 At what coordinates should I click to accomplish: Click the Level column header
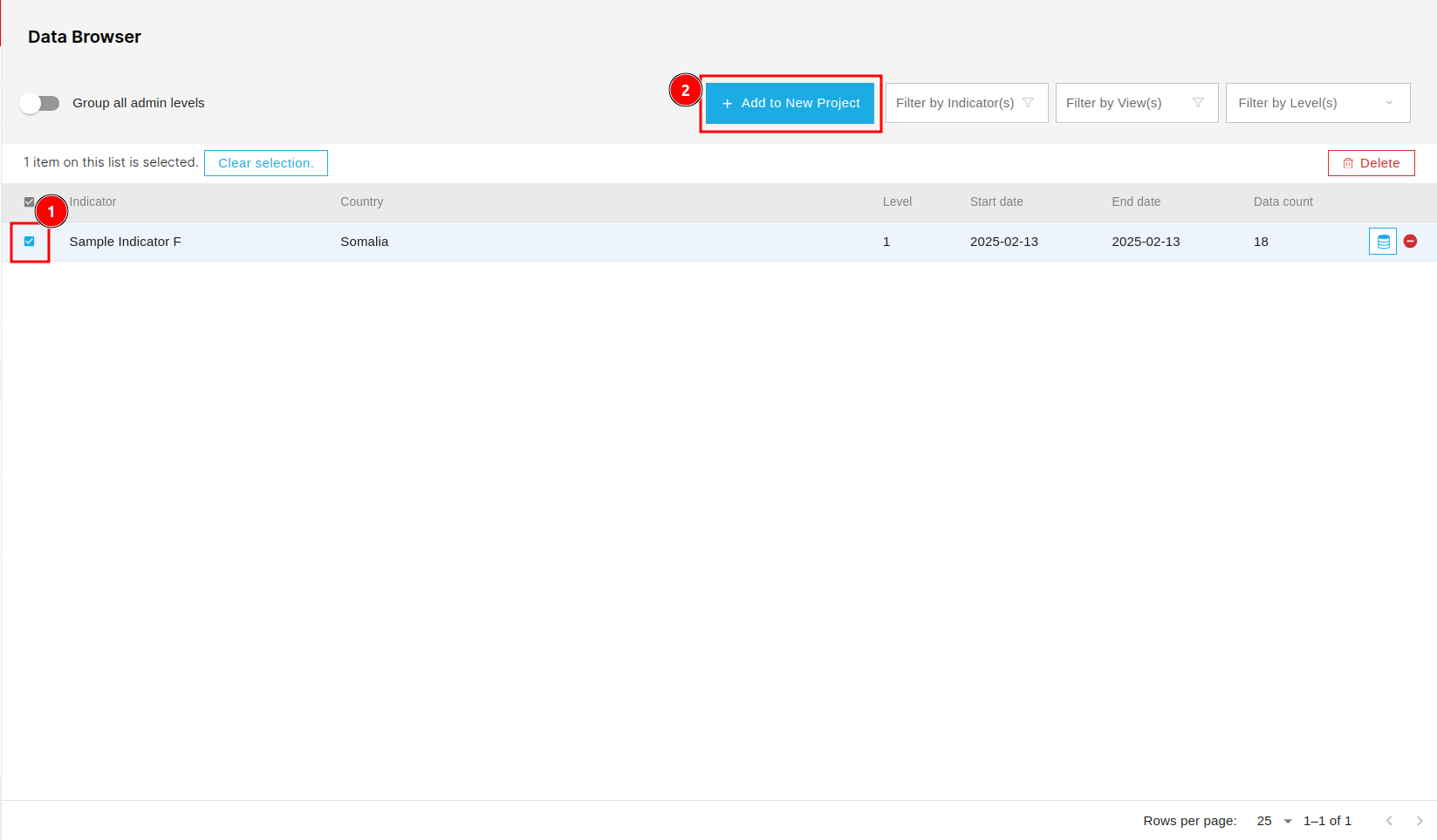[897, 201]
